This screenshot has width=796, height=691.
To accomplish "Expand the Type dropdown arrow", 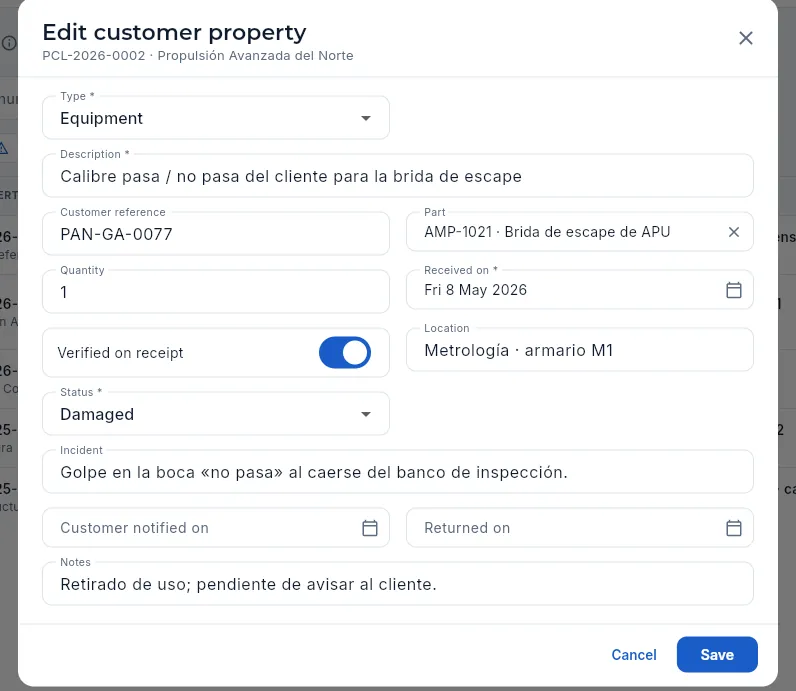I will click(366, 118).
